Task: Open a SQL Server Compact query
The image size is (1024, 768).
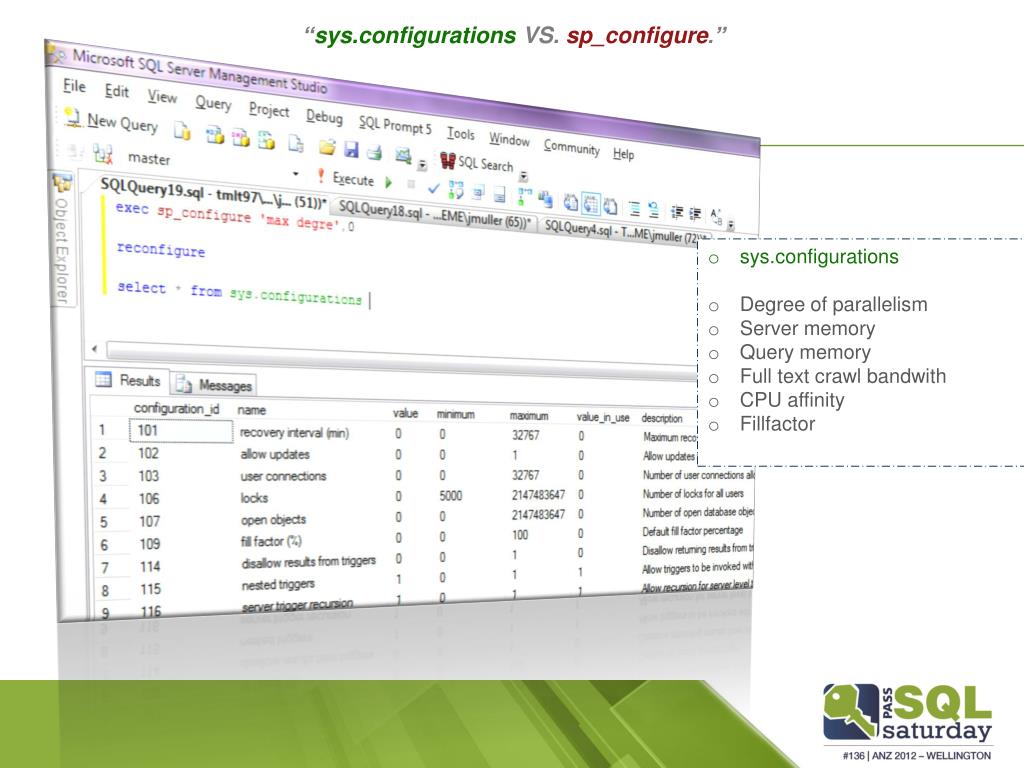Action: 296,143
